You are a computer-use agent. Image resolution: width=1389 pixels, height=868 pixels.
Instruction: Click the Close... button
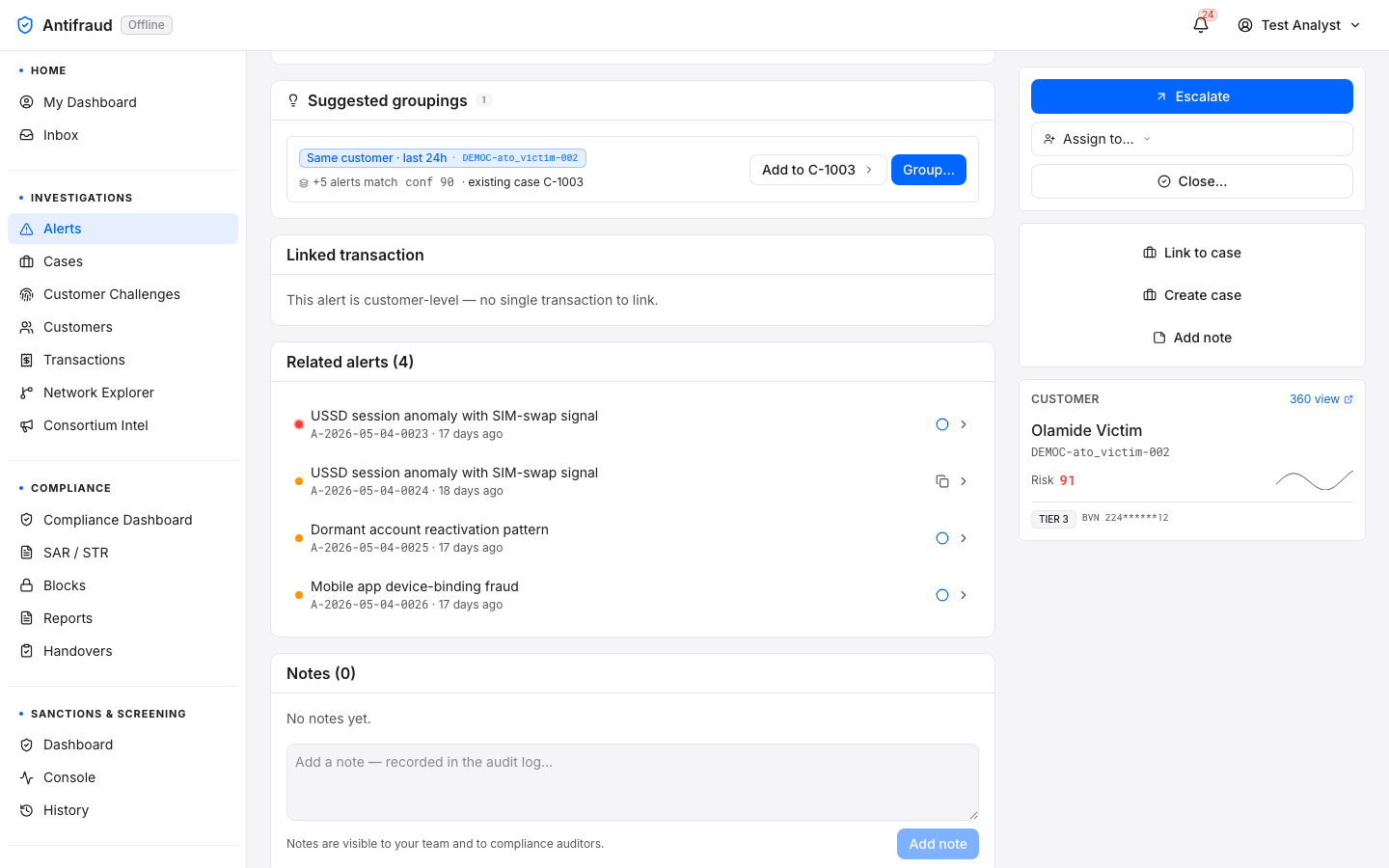tap(1192, 181)
